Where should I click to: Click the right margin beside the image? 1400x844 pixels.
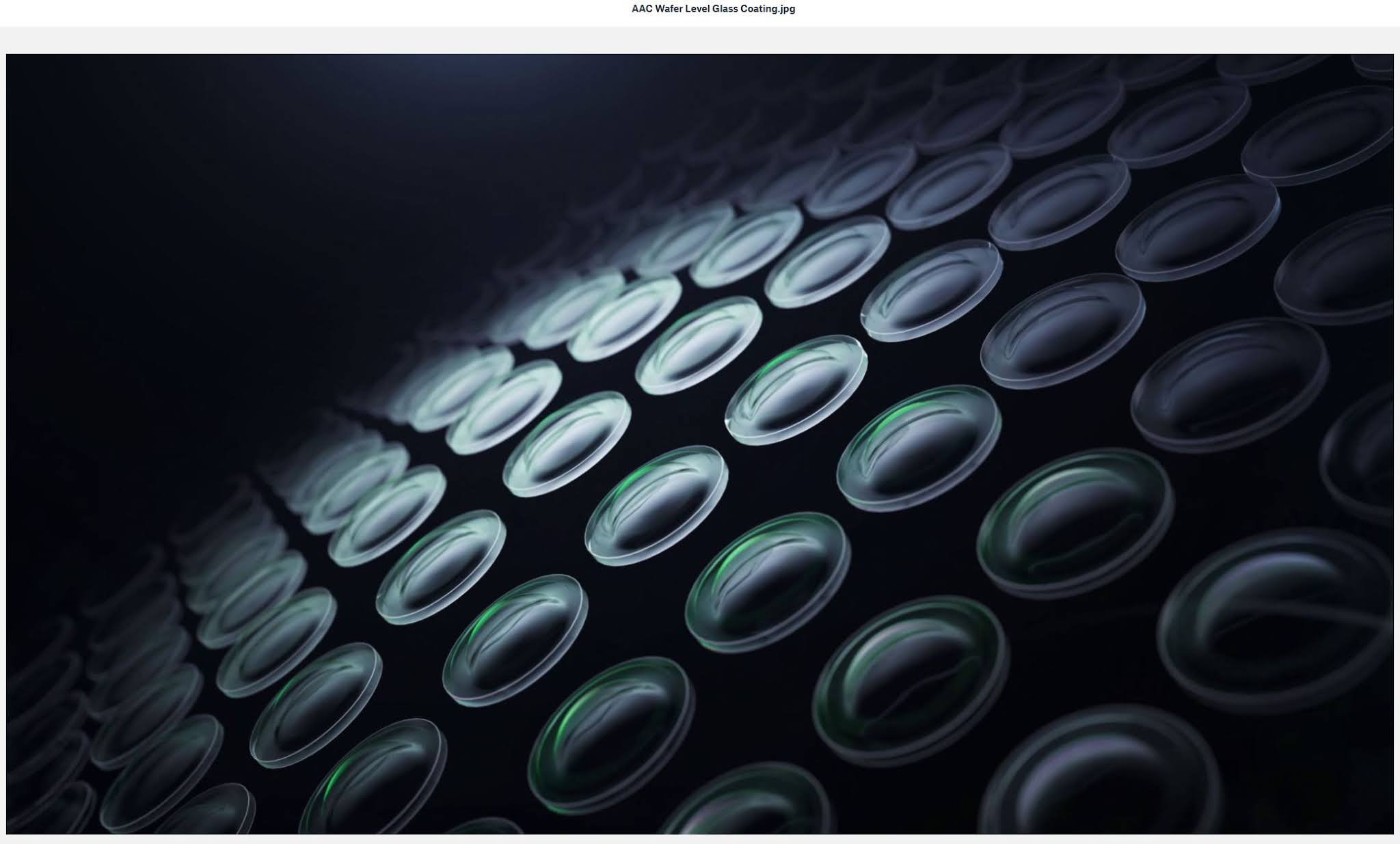1397,444
